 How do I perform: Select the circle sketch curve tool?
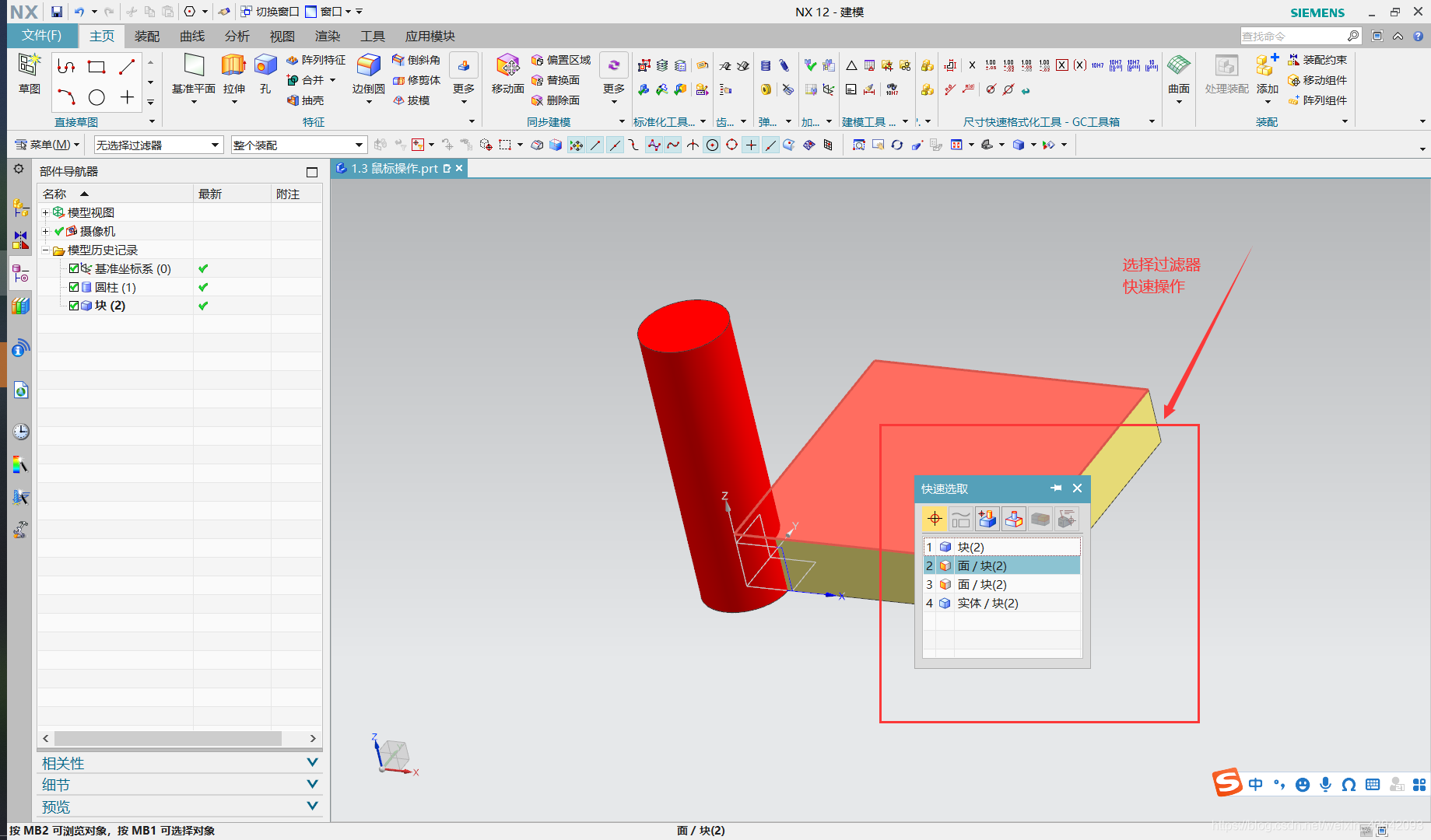[96, 97]
